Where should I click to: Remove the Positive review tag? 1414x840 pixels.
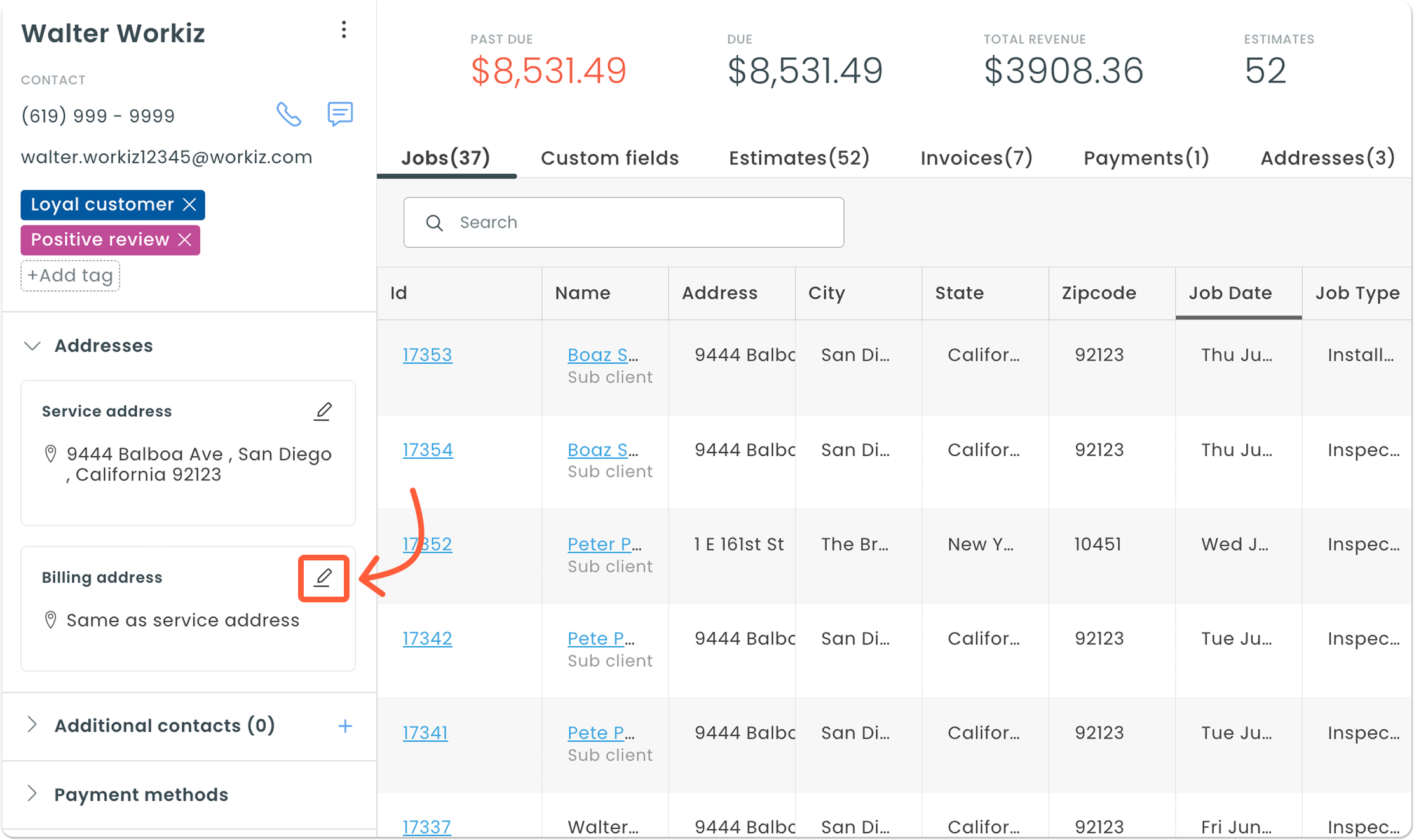pos(185,240)
